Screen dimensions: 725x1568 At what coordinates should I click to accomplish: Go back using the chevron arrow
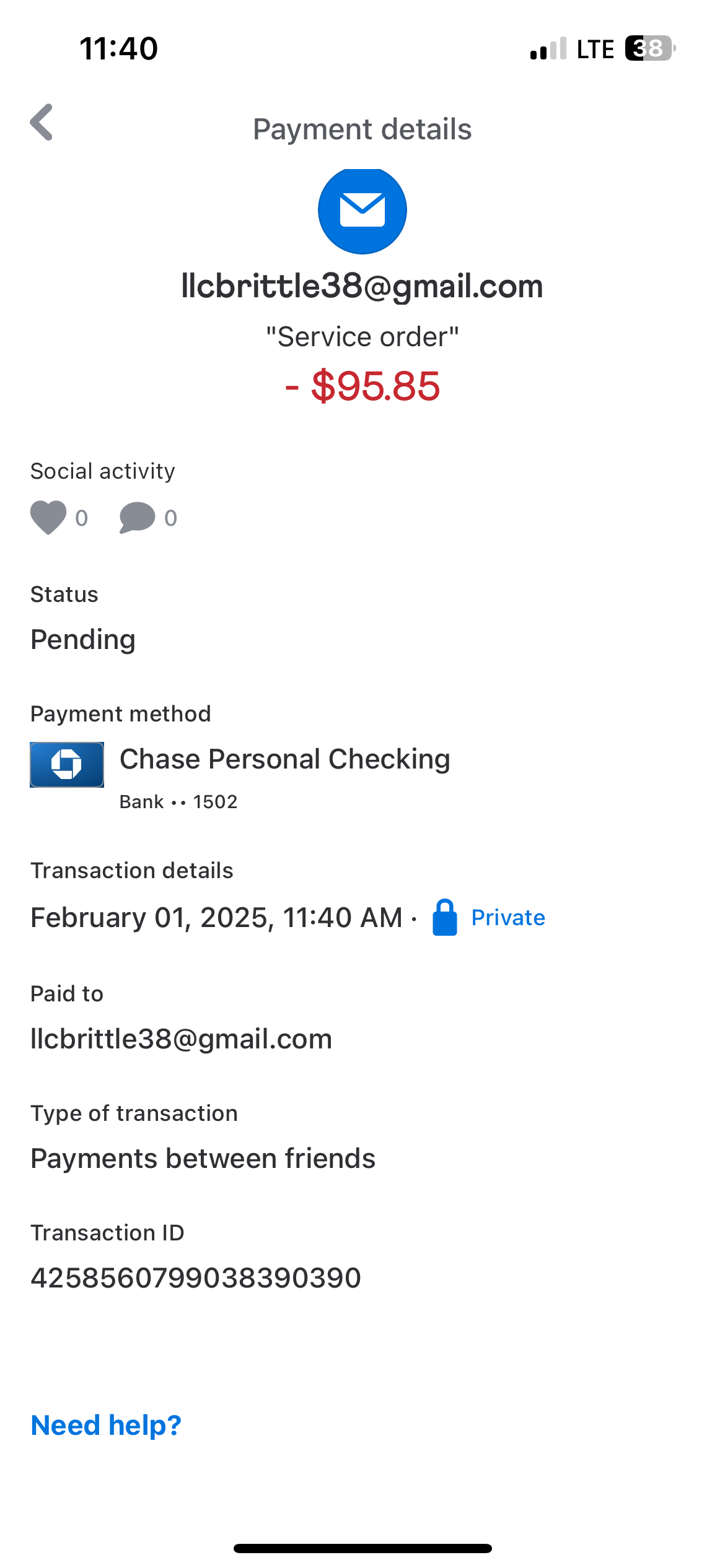pos(42,123)
